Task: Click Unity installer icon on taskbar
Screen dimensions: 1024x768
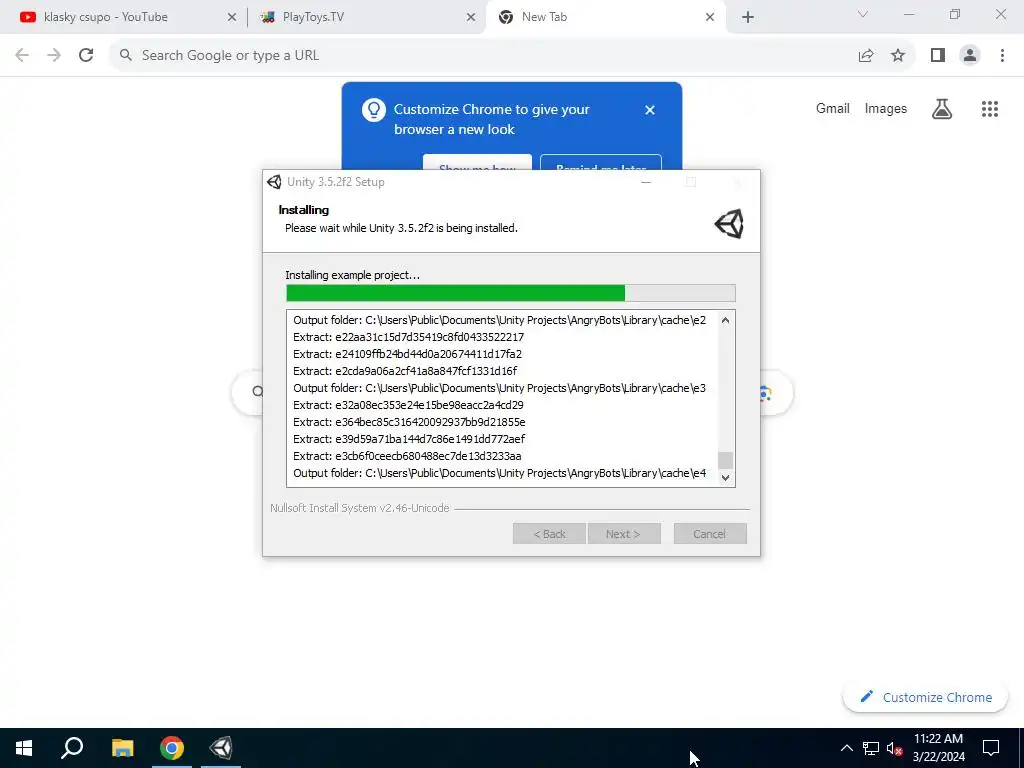Action: tap(221, 748)
